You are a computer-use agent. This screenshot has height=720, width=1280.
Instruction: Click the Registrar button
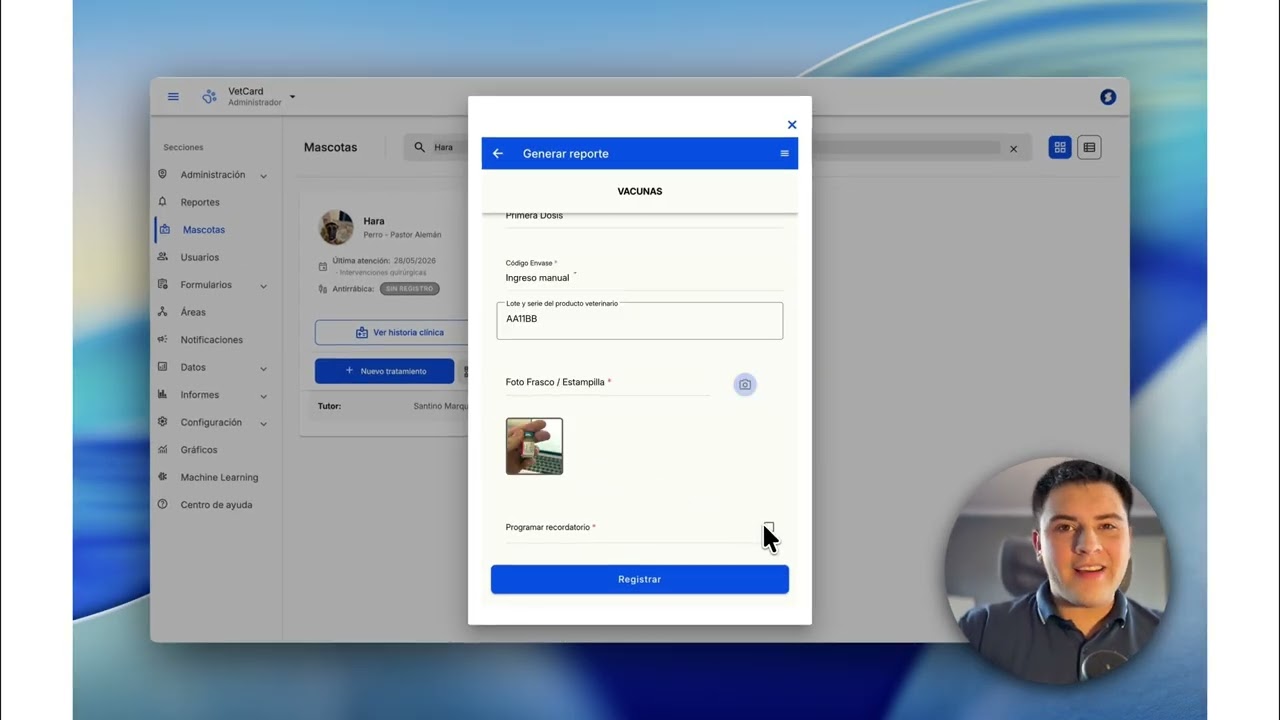click(640, 579)
